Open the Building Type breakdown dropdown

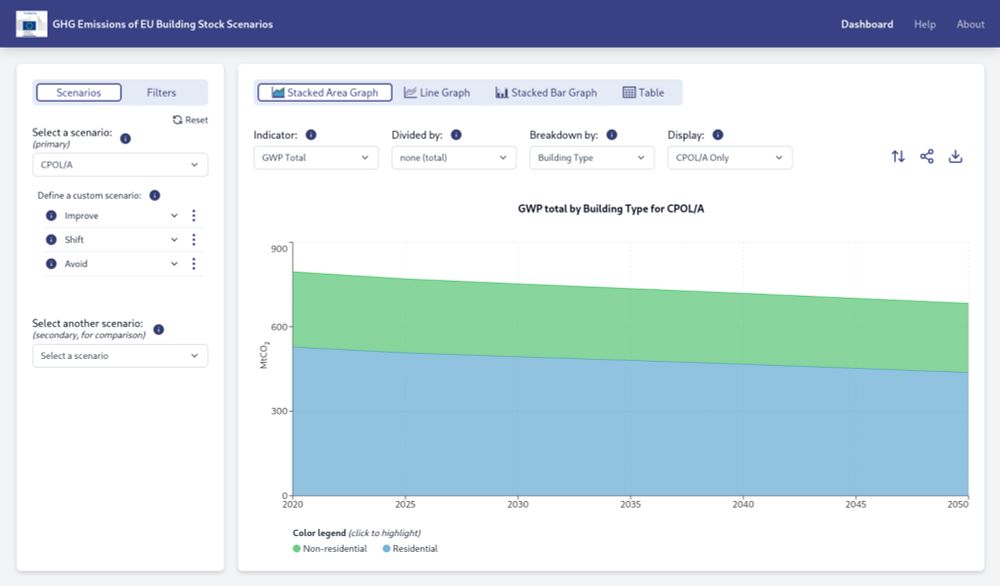592,157
